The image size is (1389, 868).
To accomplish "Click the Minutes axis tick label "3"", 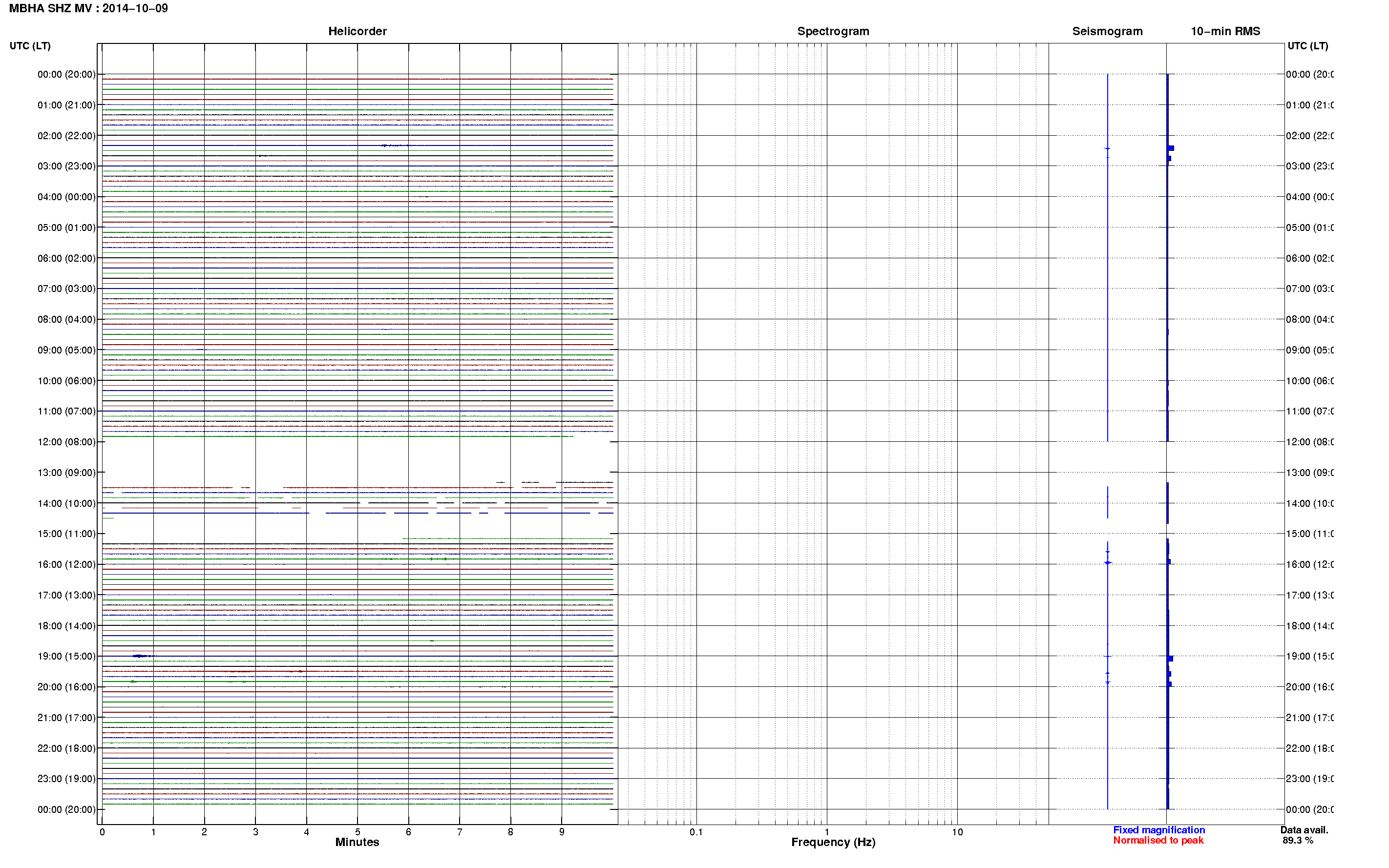I will 255,832.
